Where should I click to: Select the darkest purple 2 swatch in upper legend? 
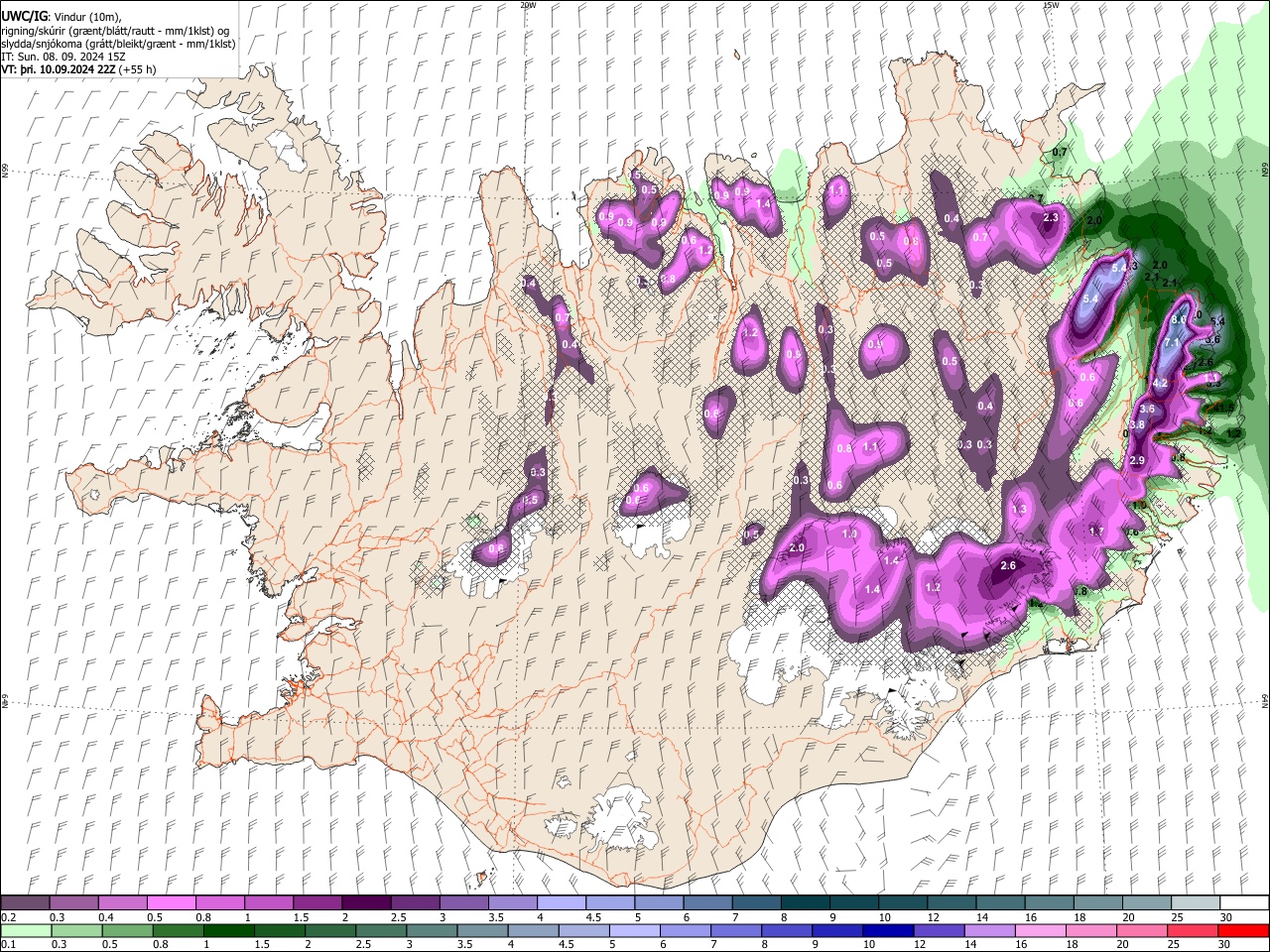[x=366, y=903]
